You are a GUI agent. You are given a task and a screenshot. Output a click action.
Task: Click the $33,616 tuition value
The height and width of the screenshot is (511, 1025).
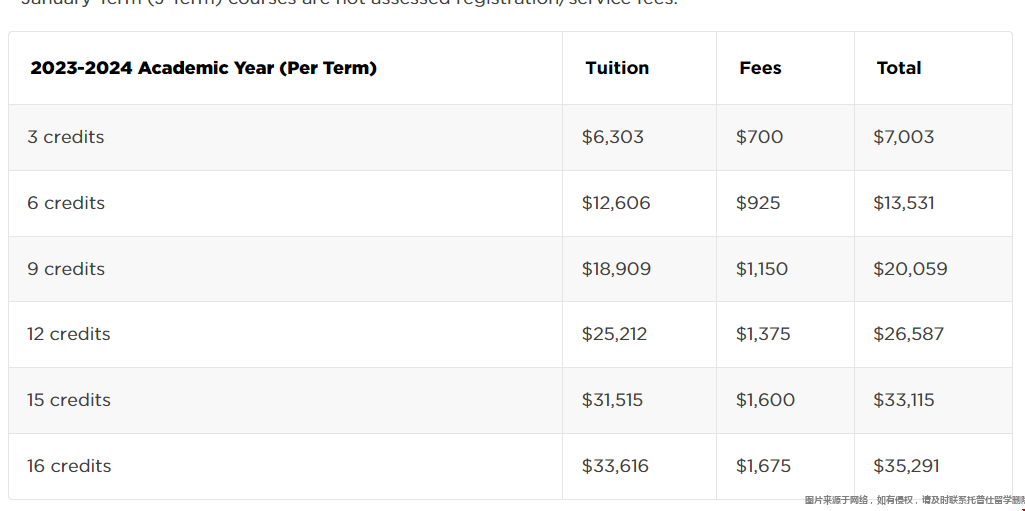(x=615, y=466)
